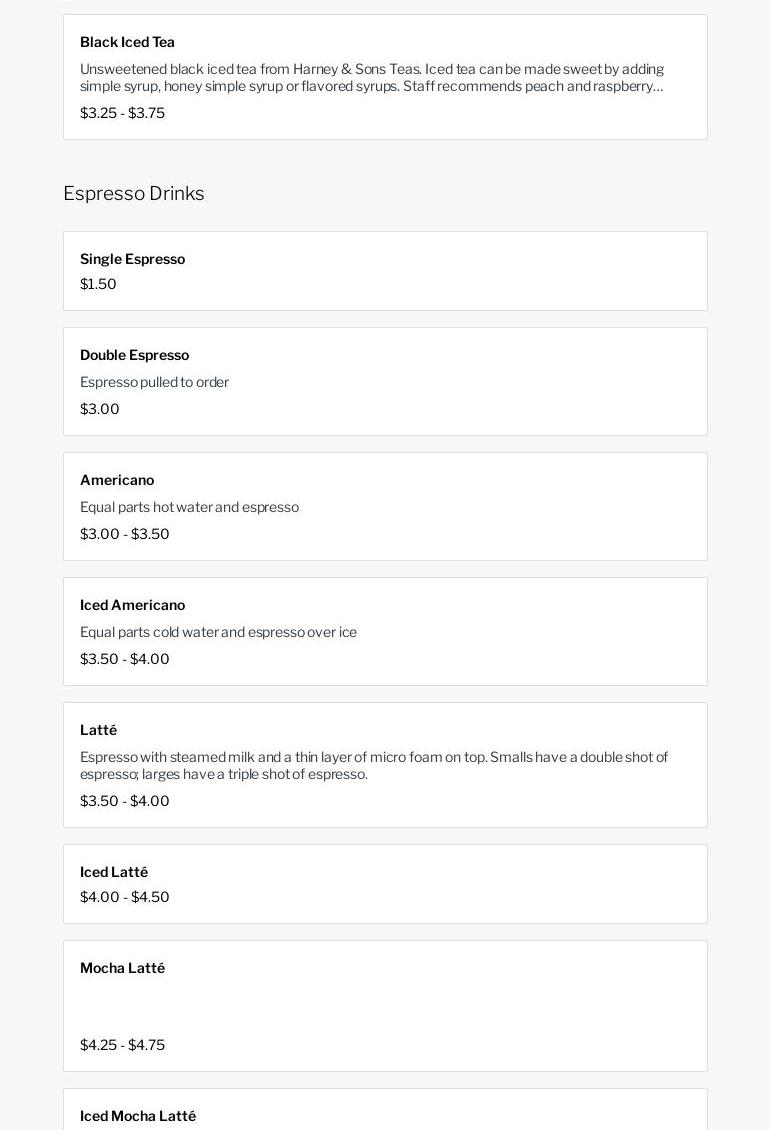Click the Mocha Latté $4.25 - $4.75 price
The image size is (770, 1130).
(122, 1045)
